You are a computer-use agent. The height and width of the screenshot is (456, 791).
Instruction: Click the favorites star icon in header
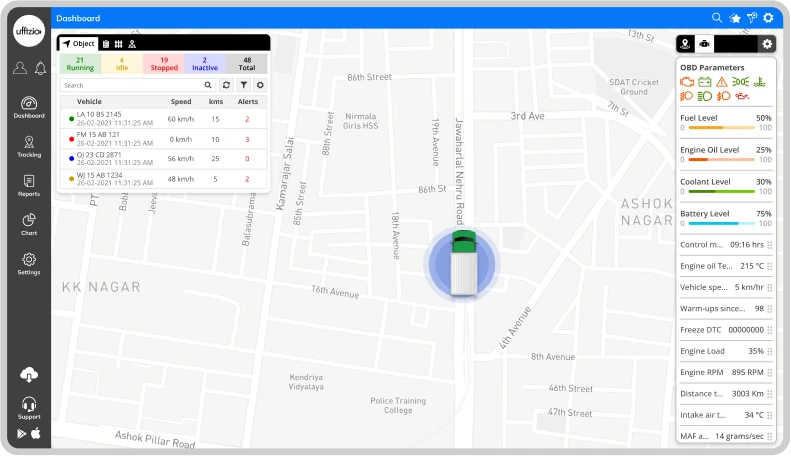coord(735,18)
